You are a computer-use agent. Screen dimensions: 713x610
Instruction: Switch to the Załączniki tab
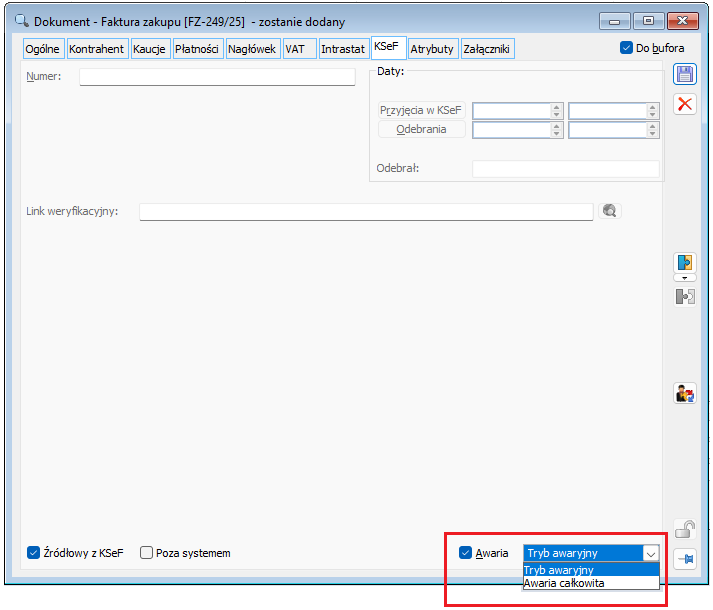(487, 49)
